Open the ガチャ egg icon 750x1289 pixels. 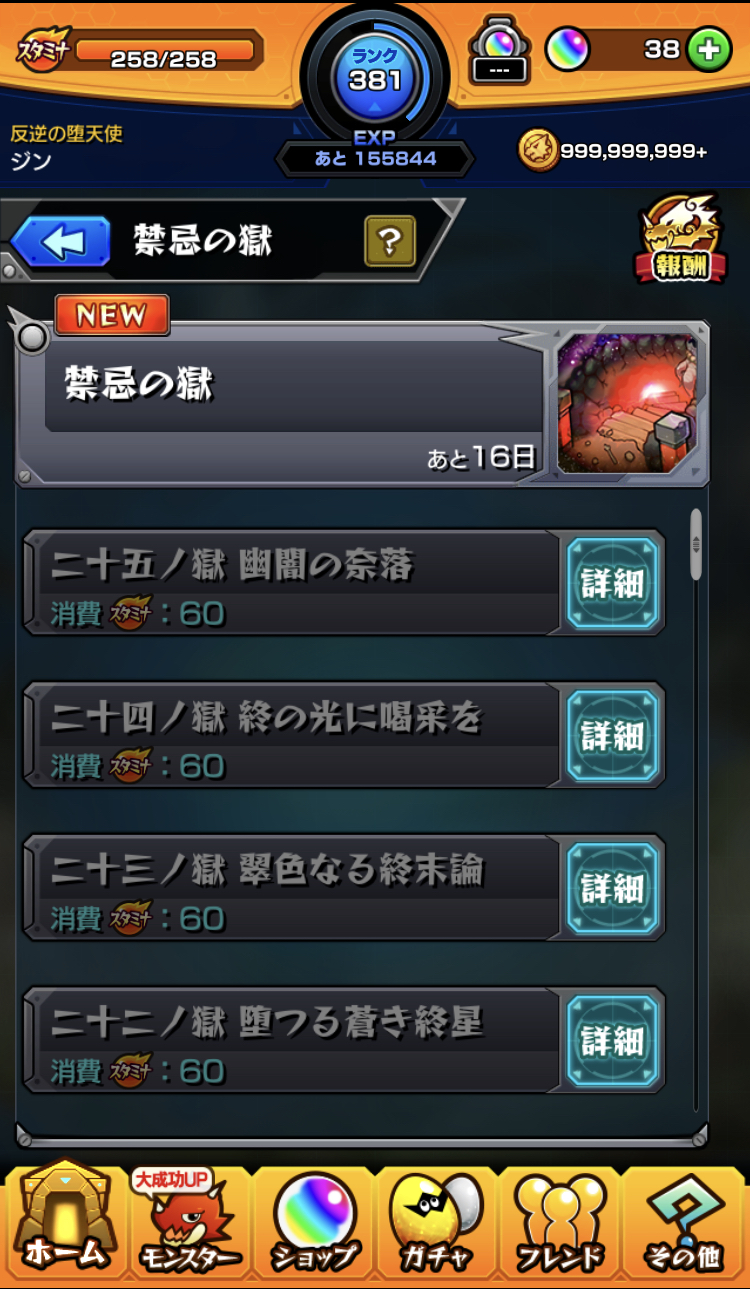(x=436, y=1222)
